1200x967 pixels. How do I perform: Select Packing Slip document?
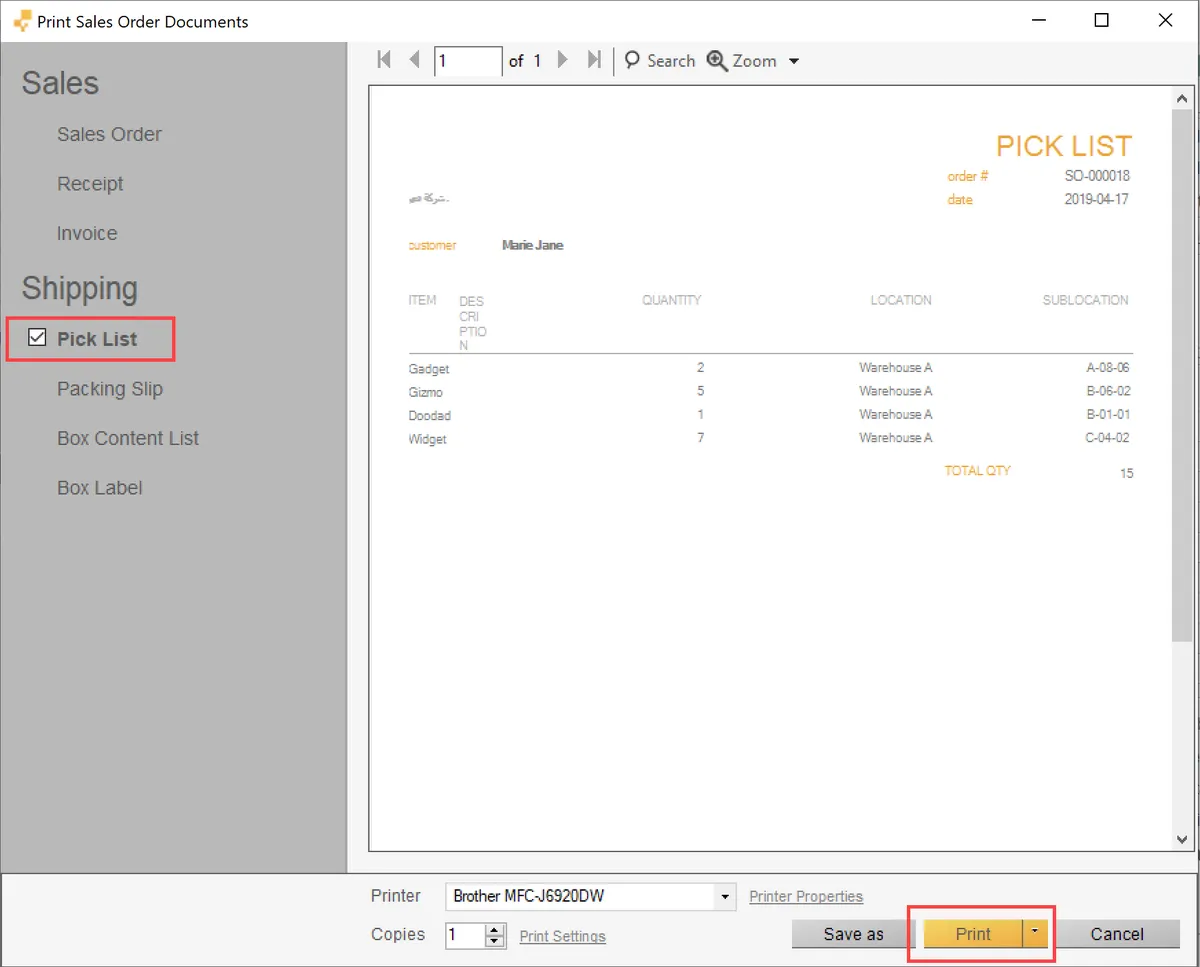(109, 389)
